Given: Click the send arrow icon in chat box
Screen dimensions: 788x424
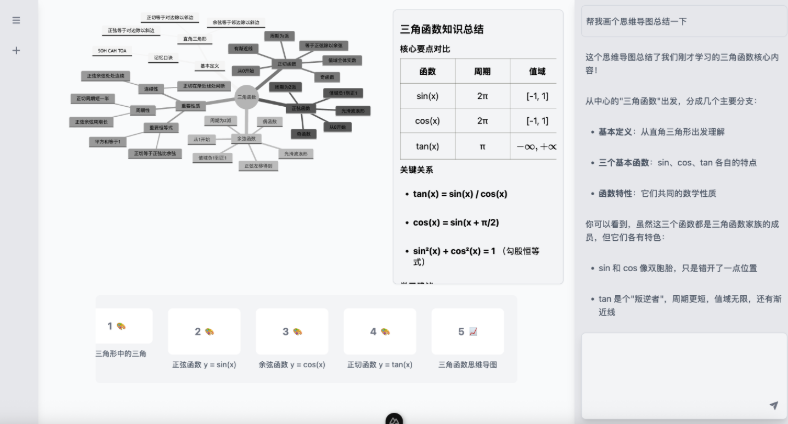Looking at the screenshot, I should click(773, 405).
